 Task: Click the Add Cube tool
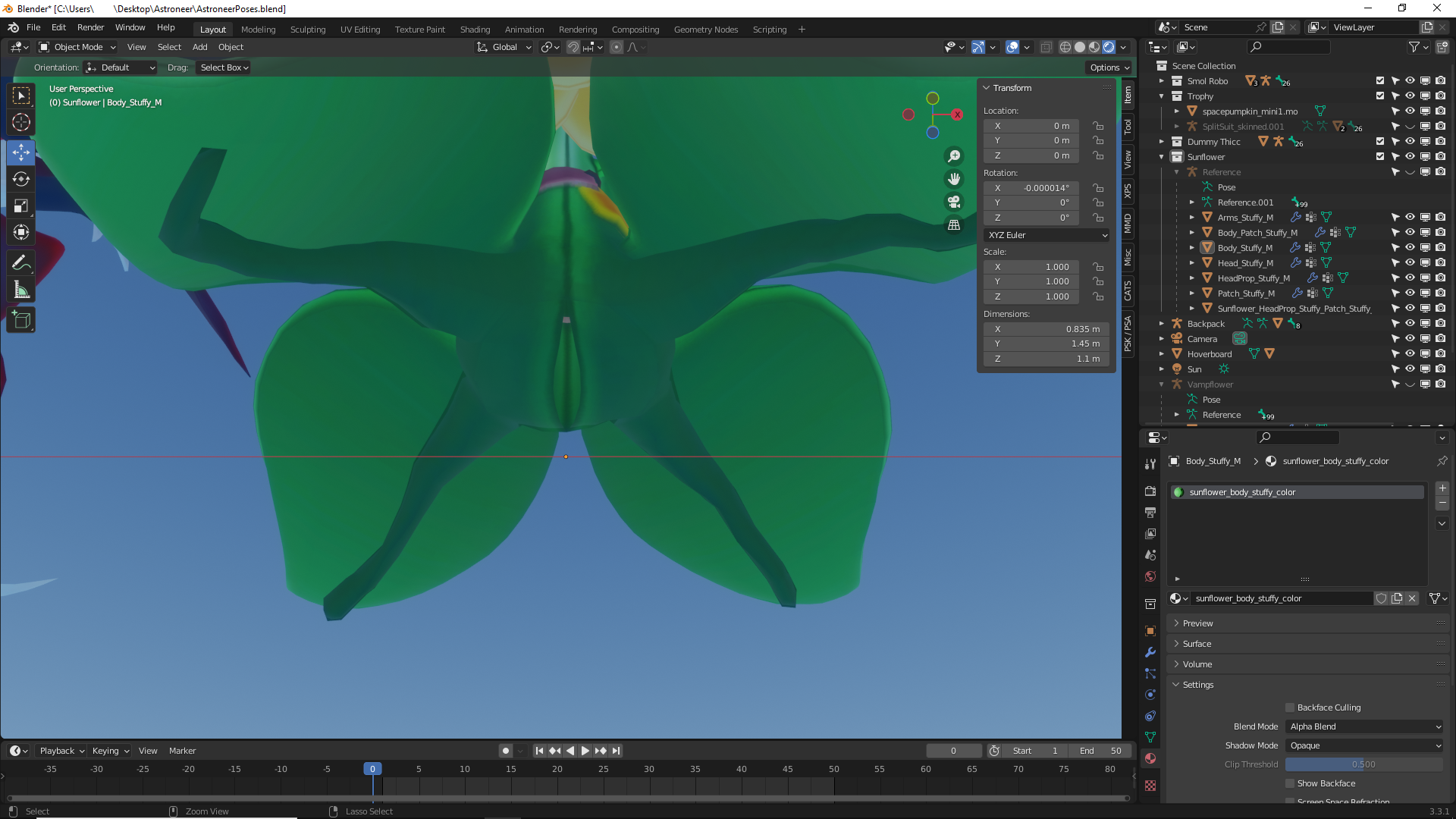[x=21, y=320]
